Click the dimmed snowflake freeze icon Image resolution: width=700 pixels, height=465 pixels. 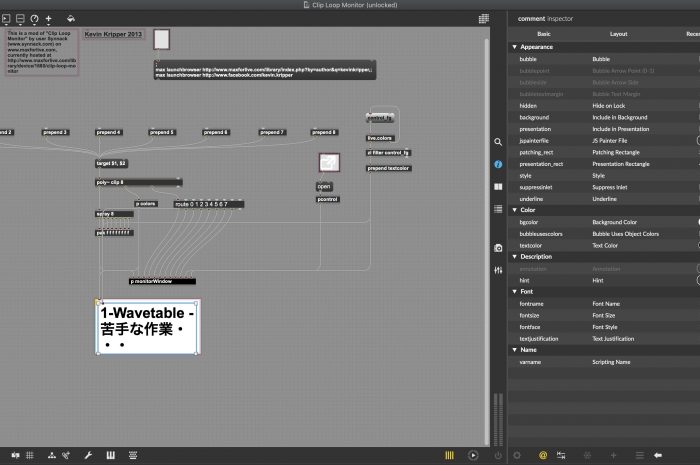click(588, 455)
